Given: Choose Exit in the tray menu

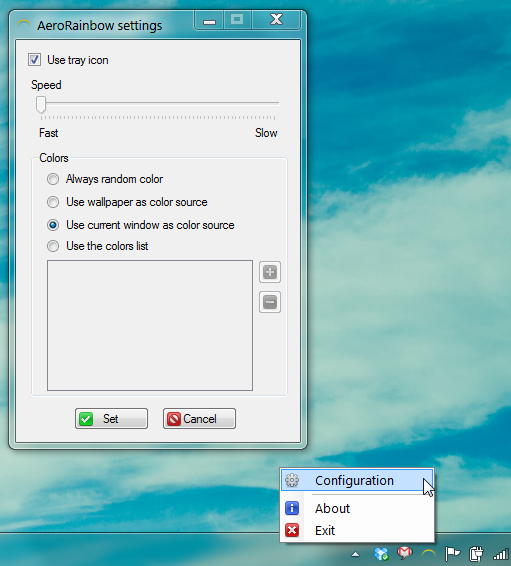Looking at the screenshot, I should [357, 530].
